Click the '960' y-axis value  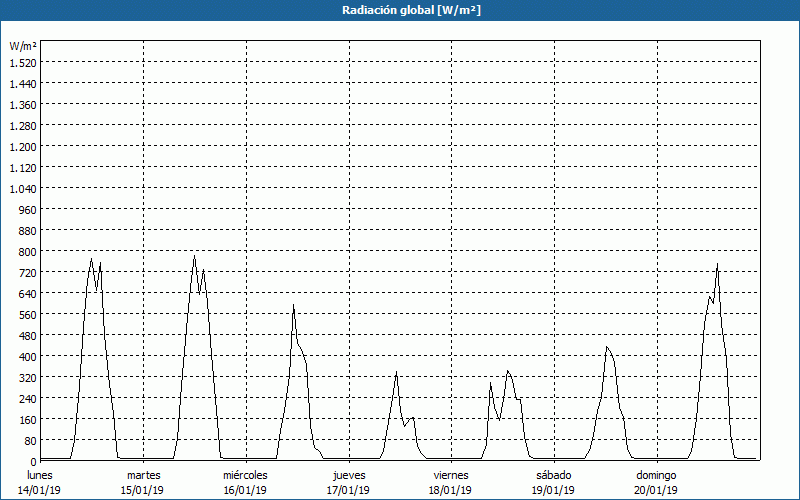click(28, 210)
